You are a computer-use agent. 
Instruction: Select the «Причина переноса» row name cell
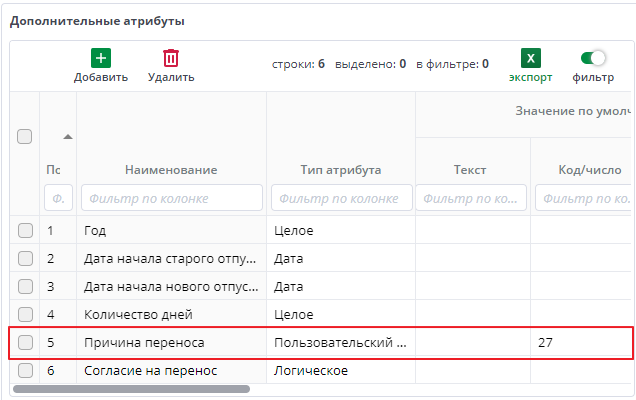[x=145, y=343]
